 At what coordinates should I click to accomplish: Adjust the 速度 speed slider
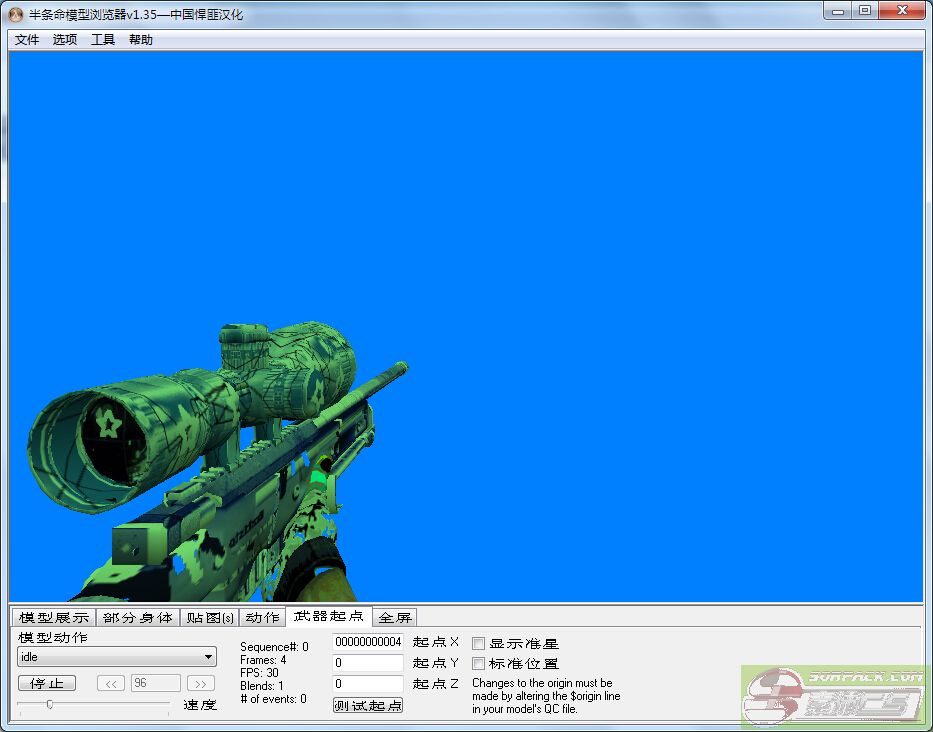tap(50, 705)
